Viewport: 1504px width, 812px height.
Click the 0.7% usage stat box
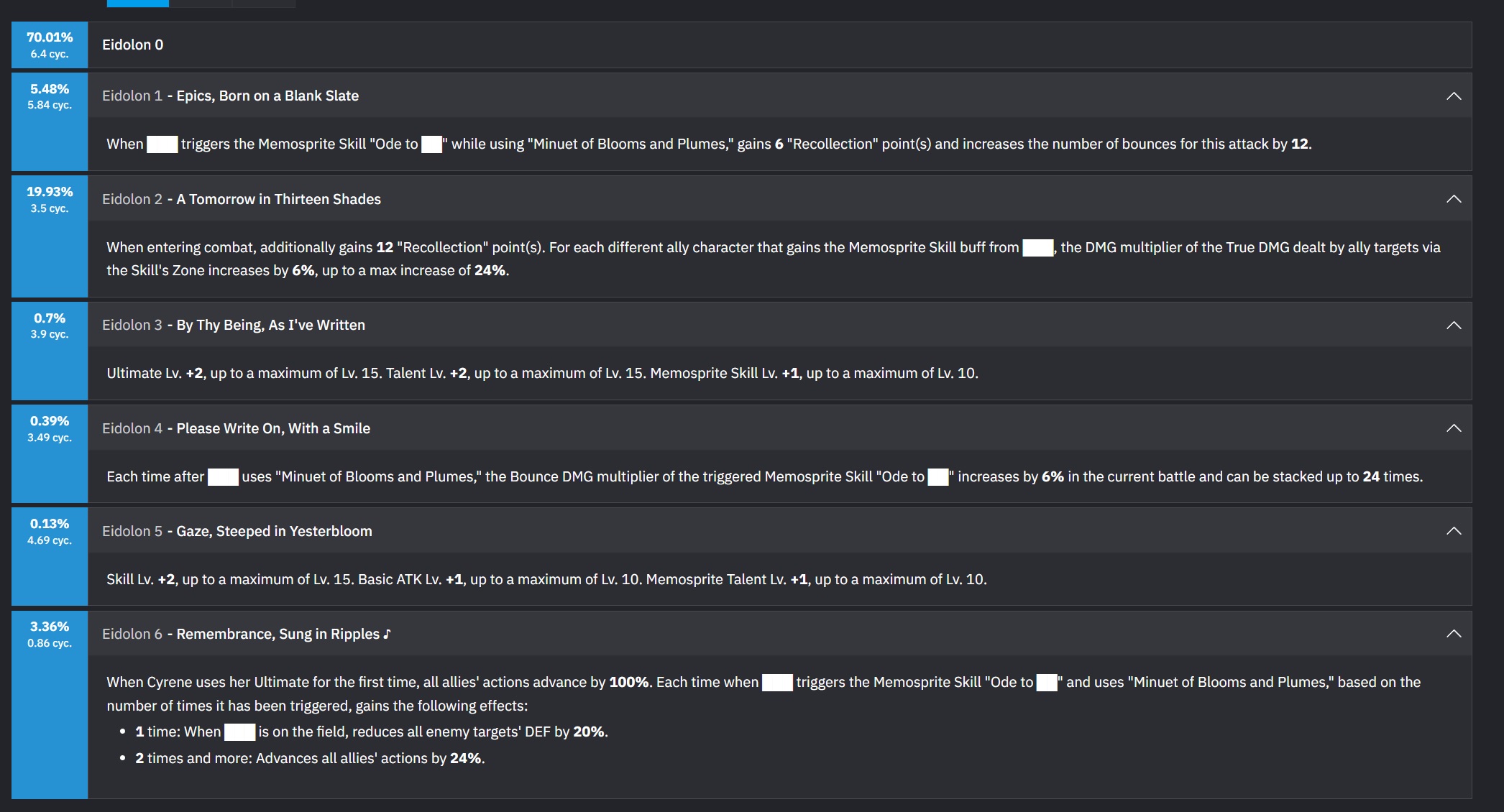pyautogui.click(x=50, y=351)
